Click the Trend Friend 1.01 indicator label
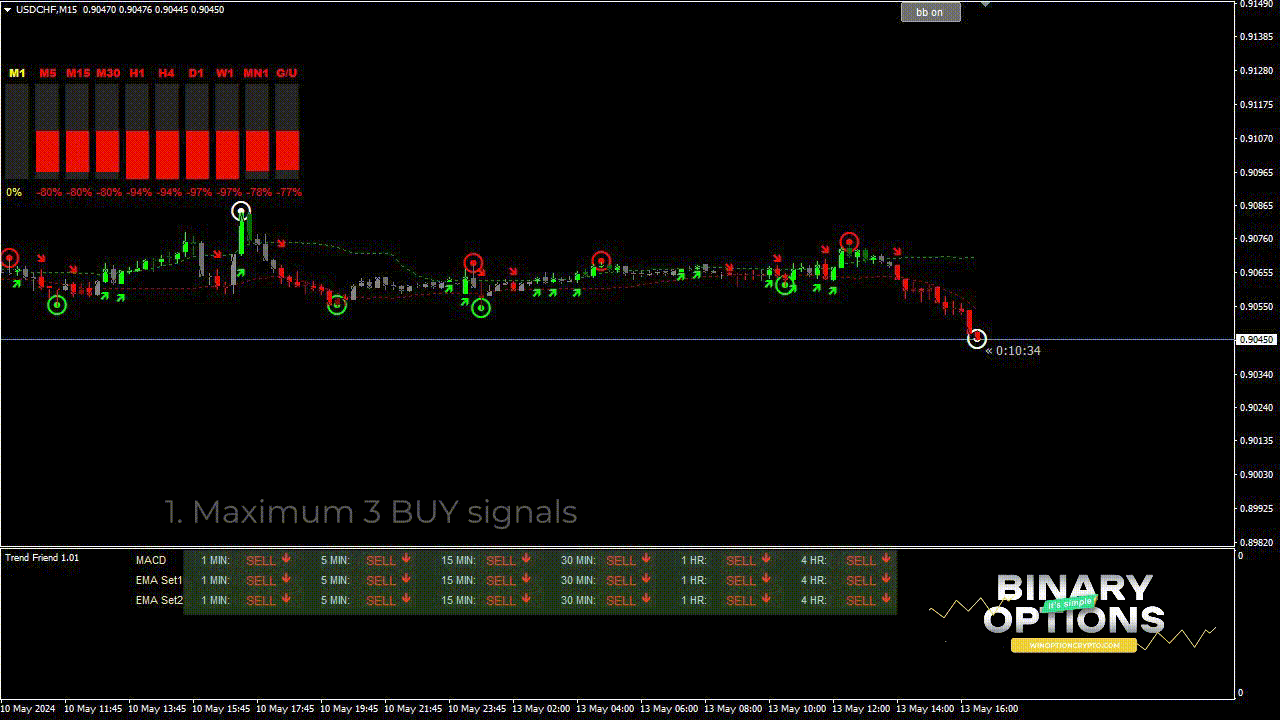 42,557
